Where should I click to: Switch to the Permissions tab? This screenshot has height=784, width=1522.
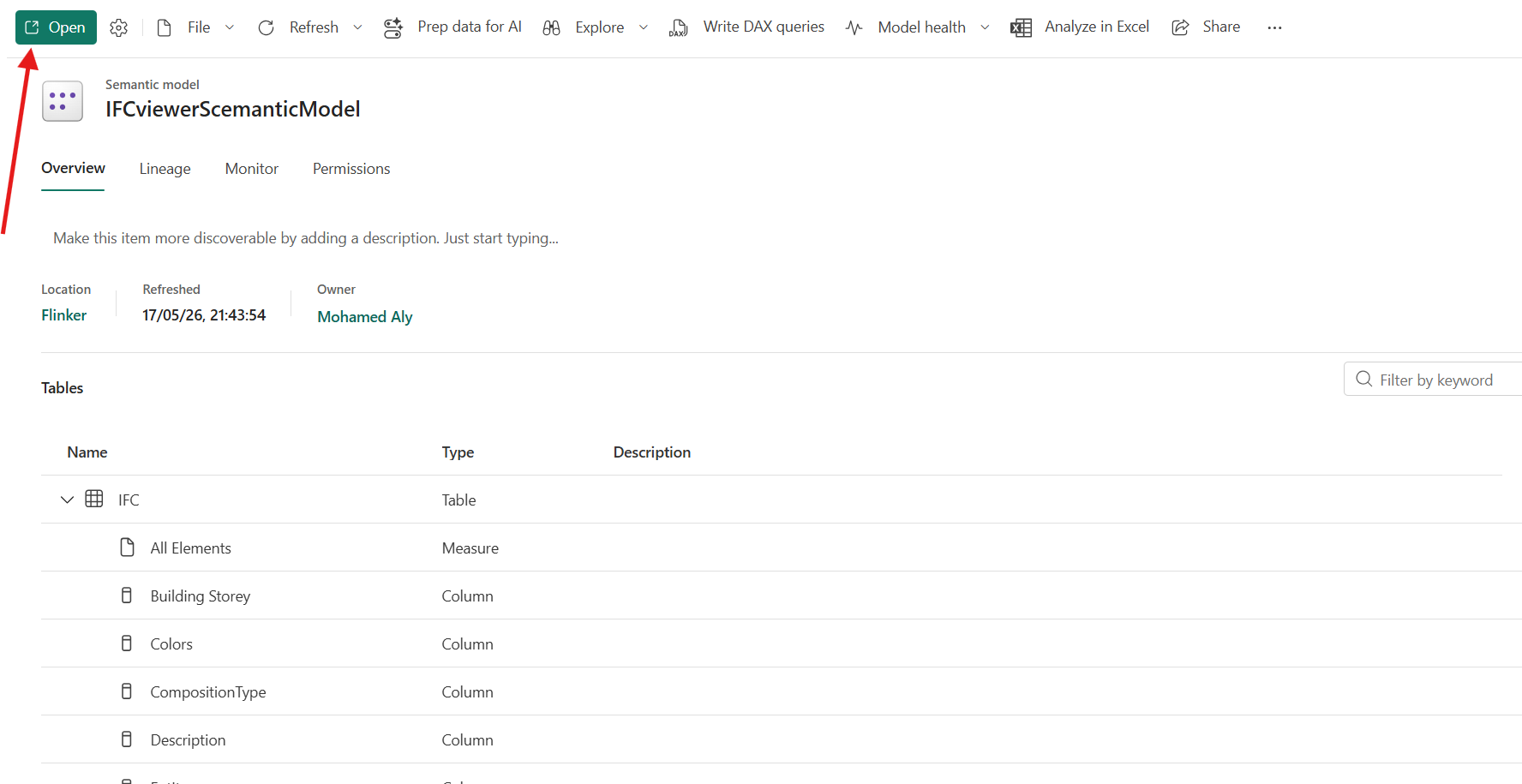(351, 169)
